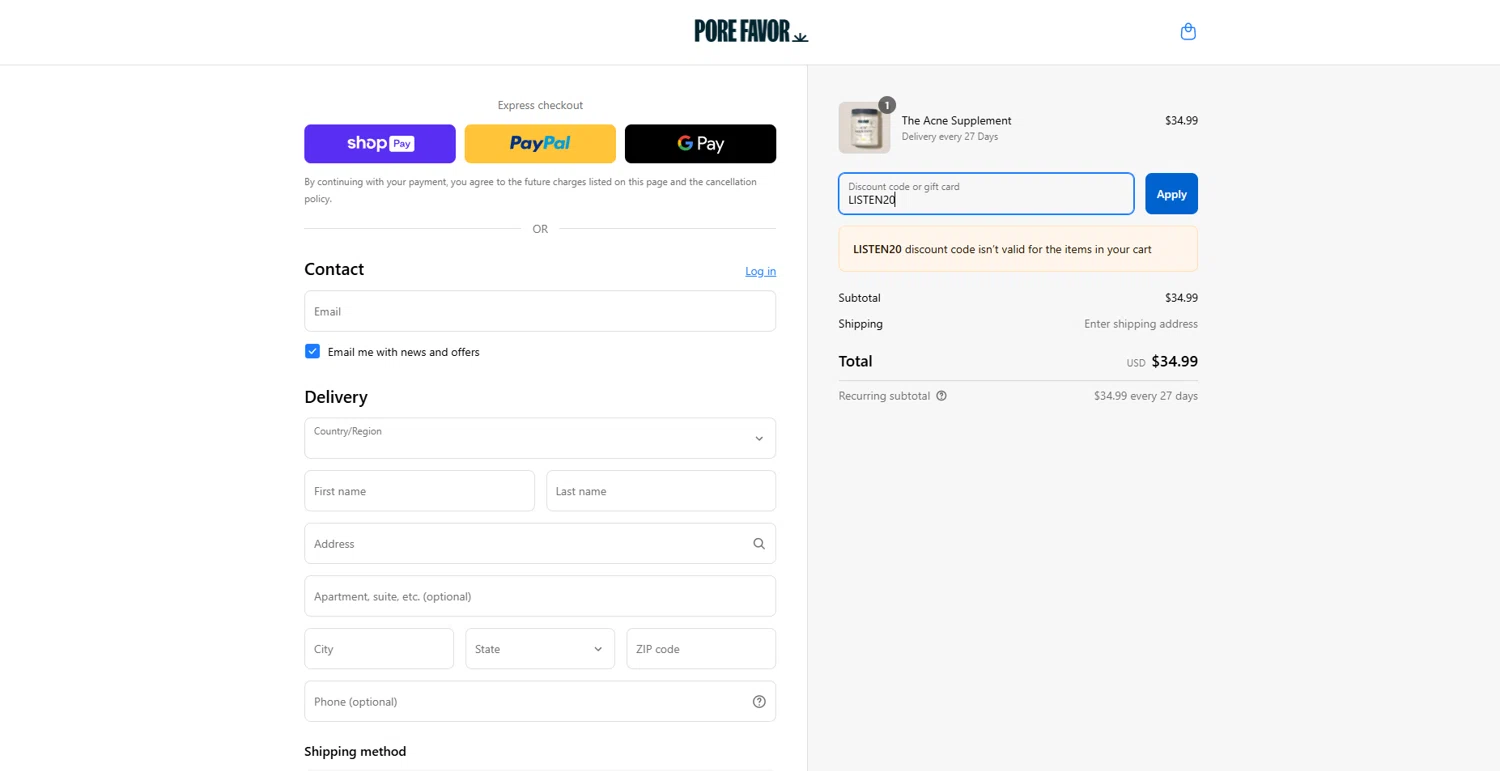The image size is (1500, 771).
Task: Click the Subtotal label
Action: [860, 298]
